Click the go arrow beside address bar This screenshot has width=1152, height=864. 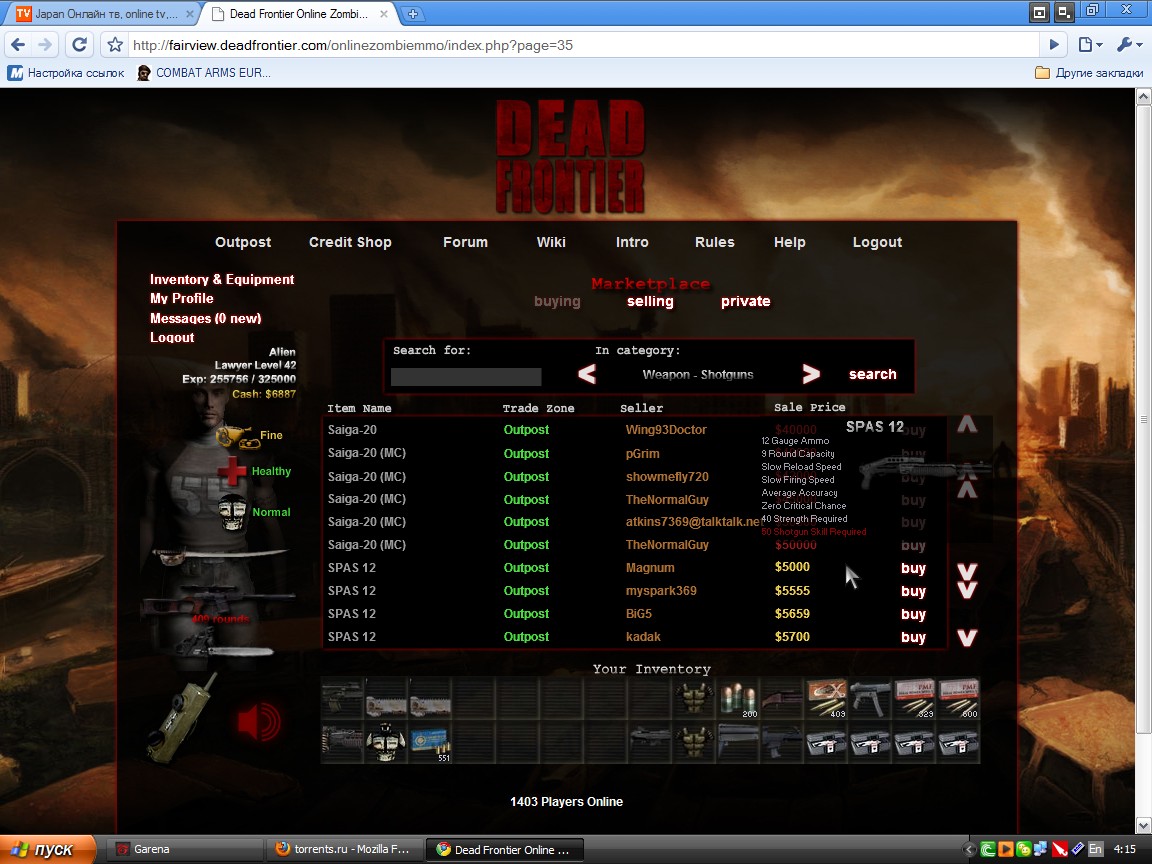pyautogui.click(x=1054, y=45)
